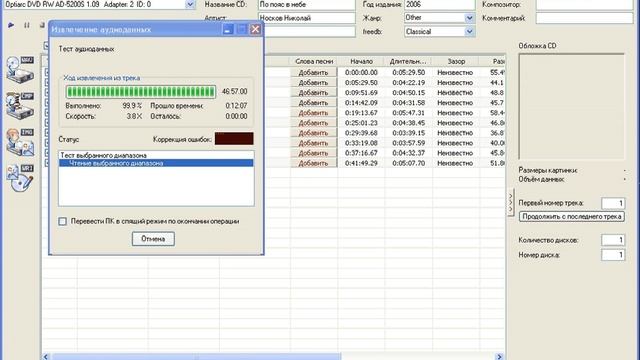This screenshot has width=640, height=360.
Task: Click the elapsed time value 0:12:07
Action: click(x=236, y=106)
